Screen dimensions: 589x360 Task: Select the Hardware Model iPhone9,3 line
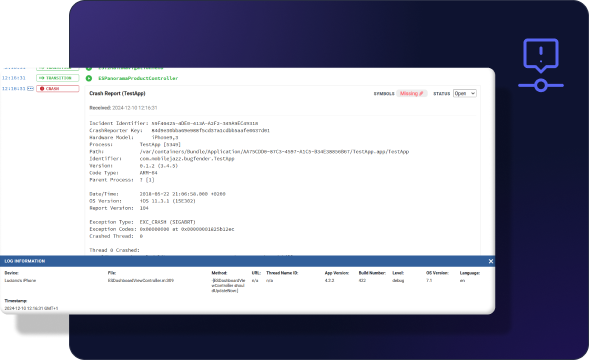click(134, 138)
